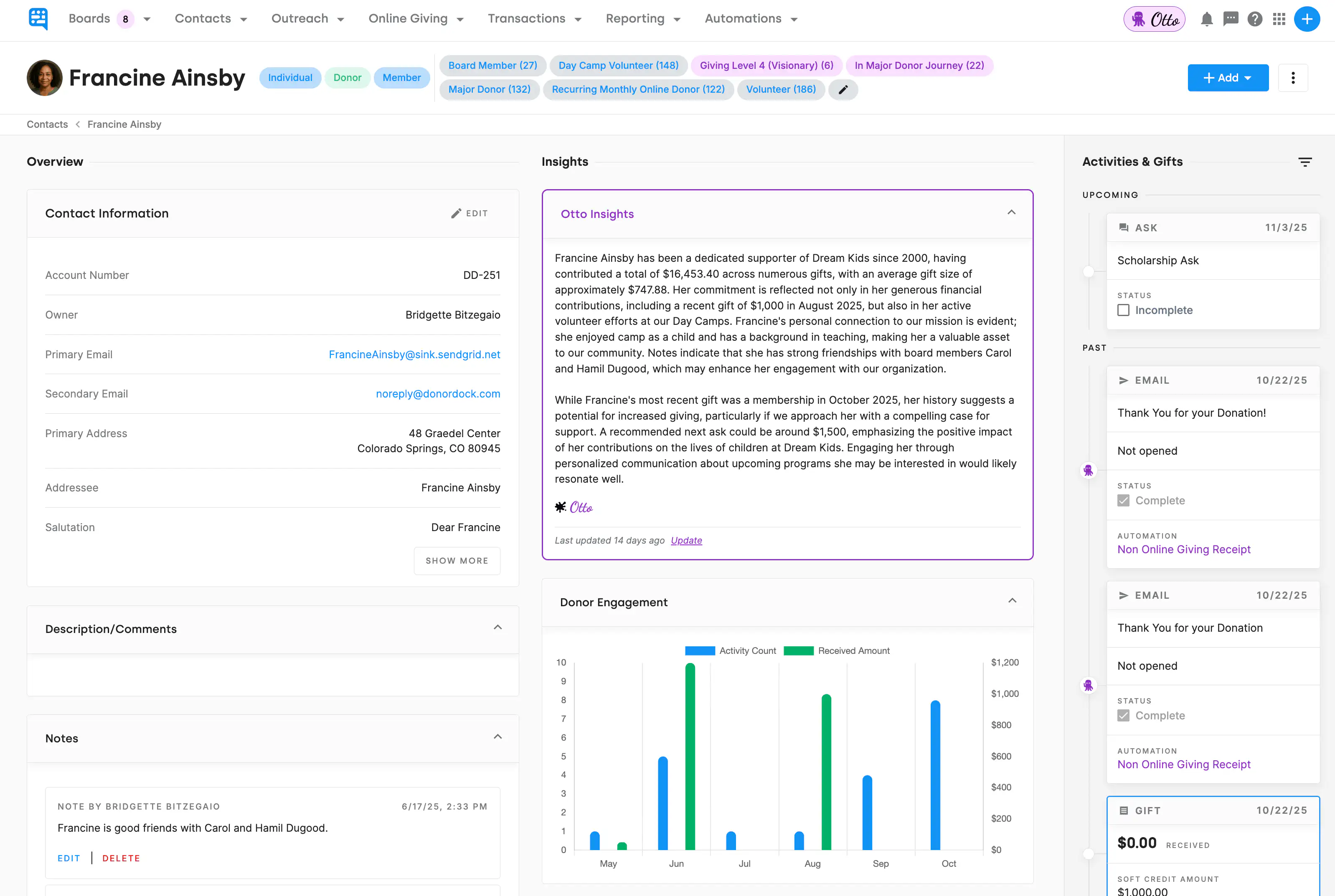
Task: Open Activities & Gifts filter icon
Action: point(1305,162)
